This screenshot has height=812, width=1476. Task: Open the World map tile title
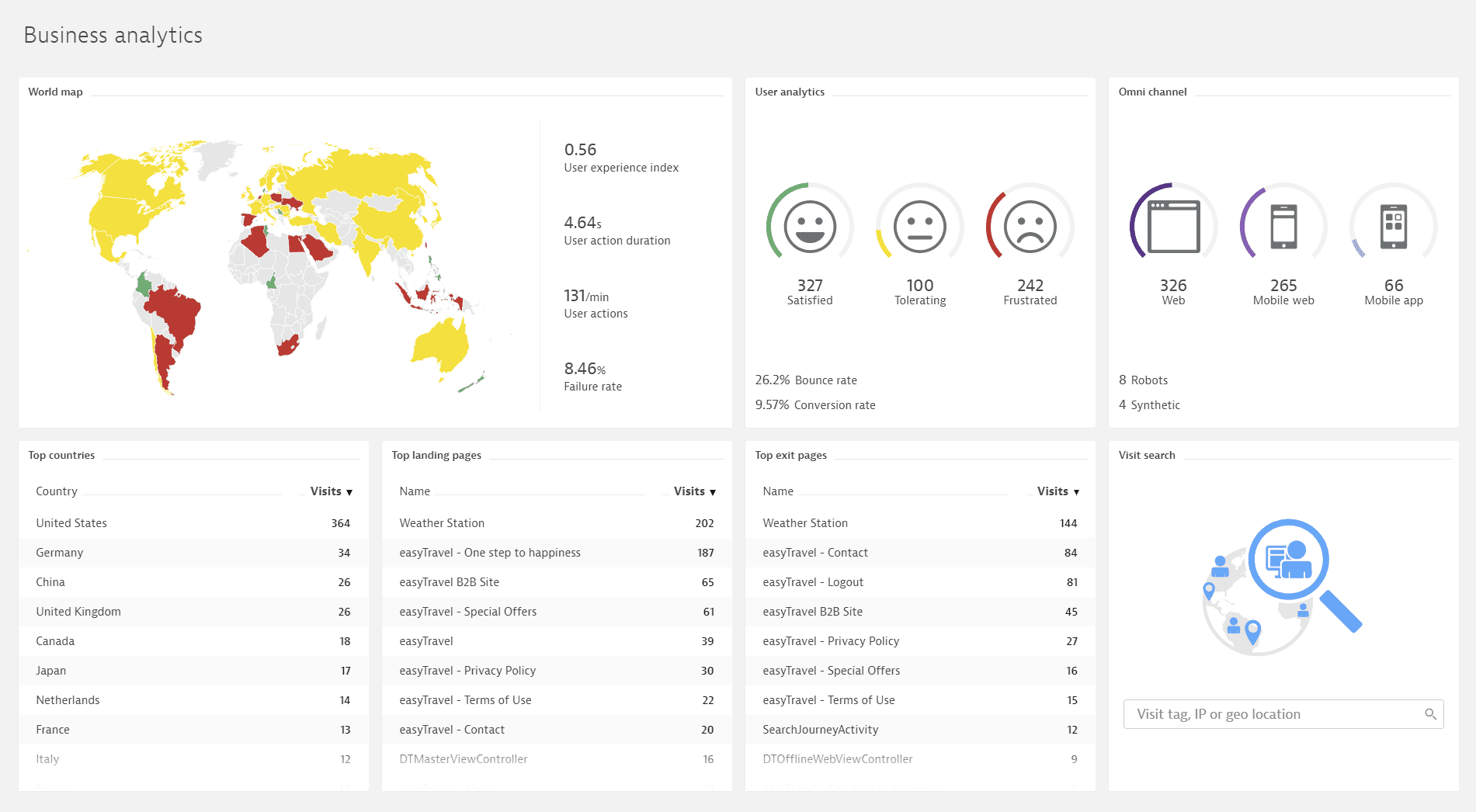[x=55, y=92]
